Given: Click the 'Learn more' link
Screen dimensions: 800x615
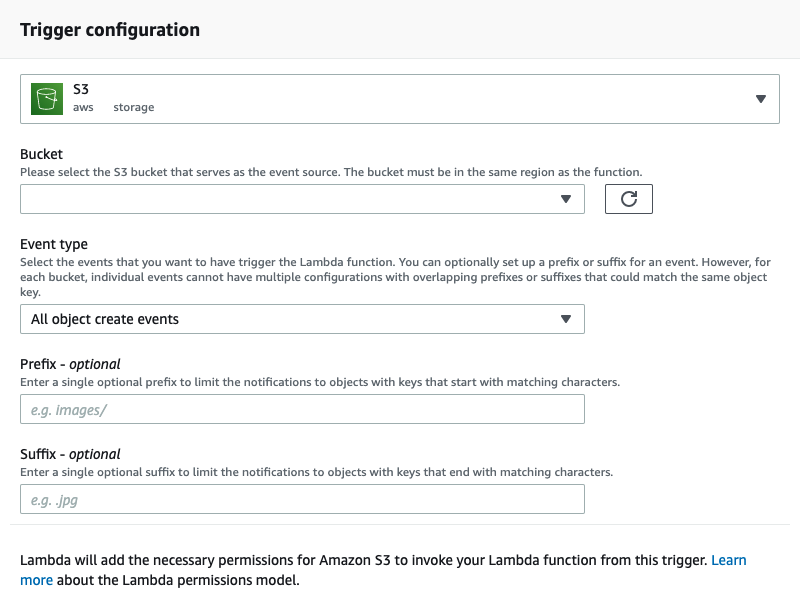Looking at the screenshot, I should [729, 560].
